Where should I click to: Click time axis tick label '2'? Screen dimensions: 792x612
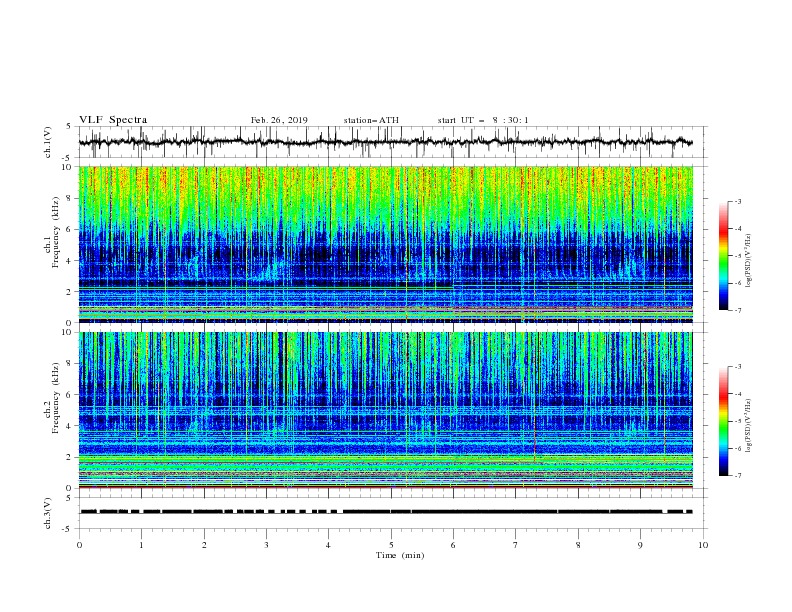[204, 545]
